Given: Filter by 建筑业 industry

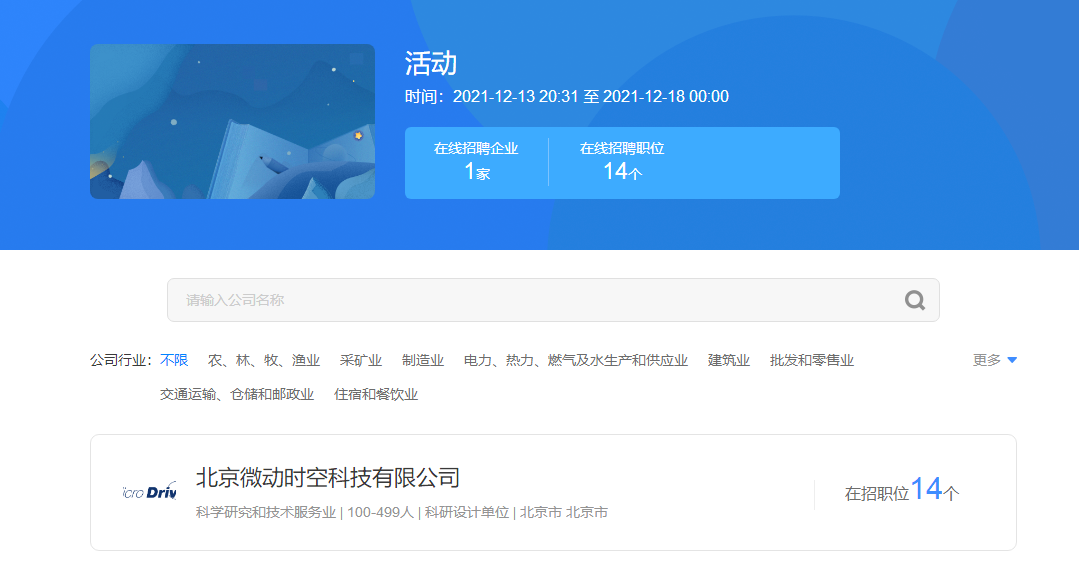Looking at the screenshot, I should (729, 360).
